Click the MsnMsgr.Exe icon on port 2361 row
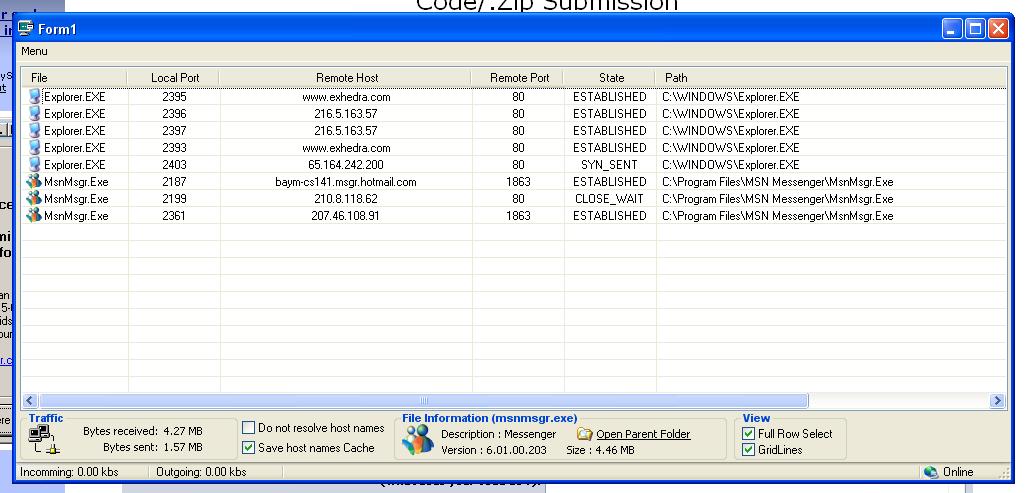This screenshot has width=1026, height=493. point(35,216)
